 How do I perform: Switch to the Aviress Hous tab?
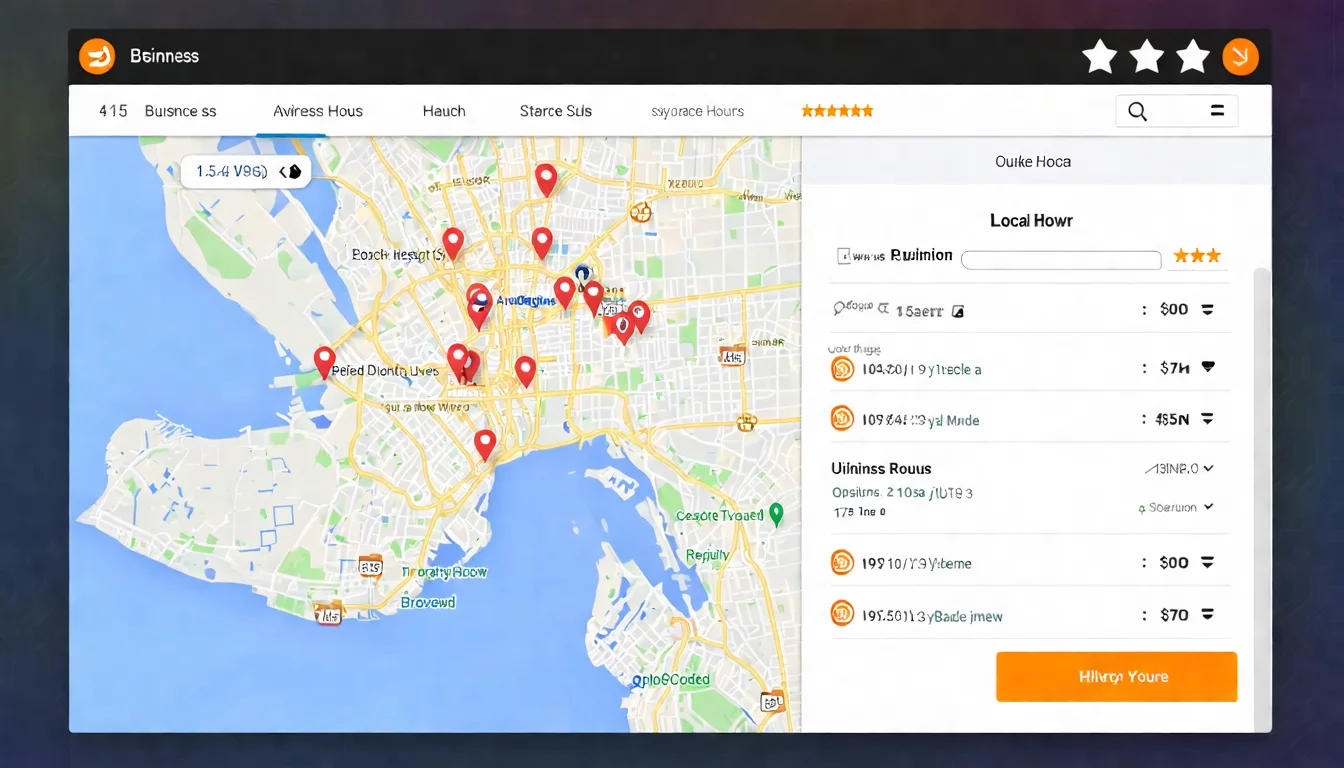[x=318, y=111]
